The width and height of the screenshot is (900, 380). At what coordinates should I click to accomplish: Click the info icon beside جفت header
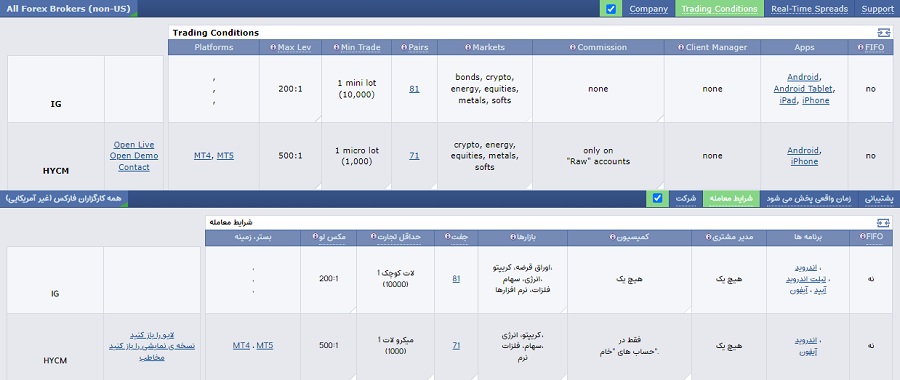447,237
